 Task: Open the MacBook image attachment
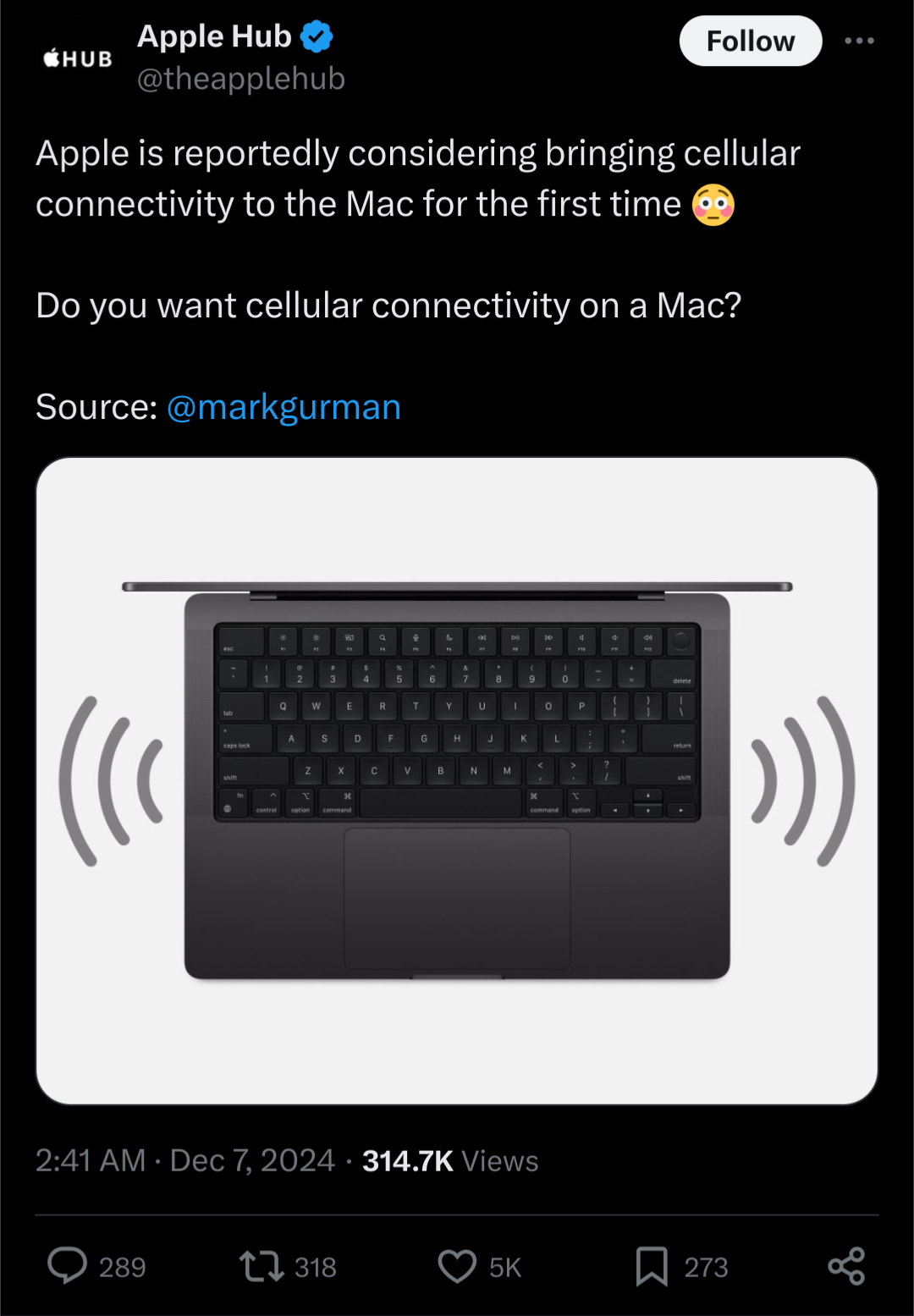point(457,780)
